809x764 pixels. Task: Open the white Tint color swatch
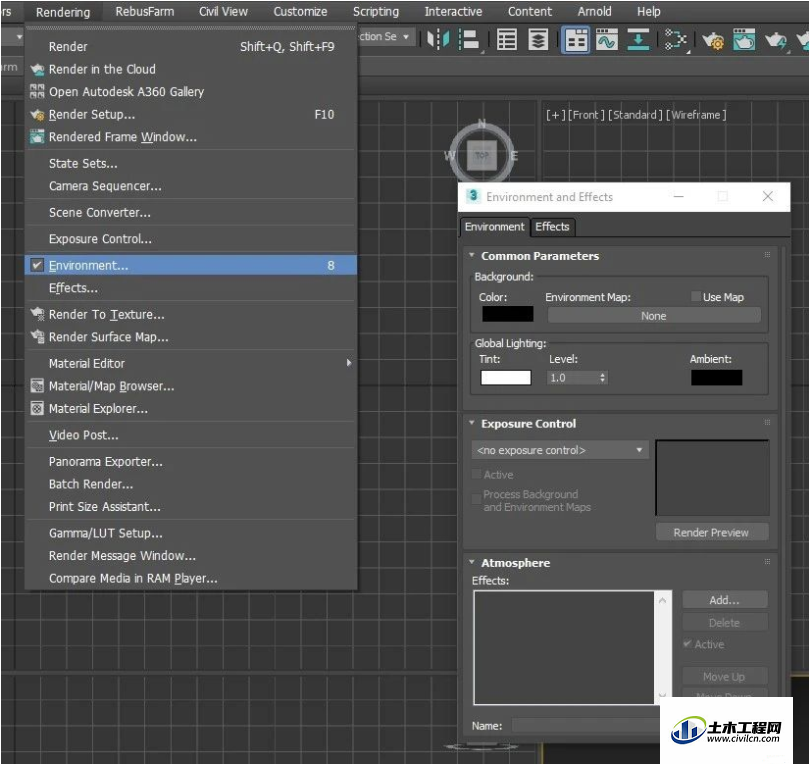[506, 378]
